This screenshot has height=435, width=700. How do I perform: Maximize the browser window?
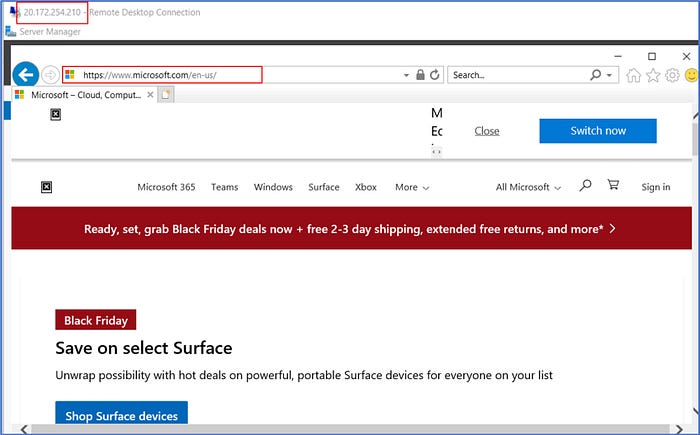(x=652, y=56)
